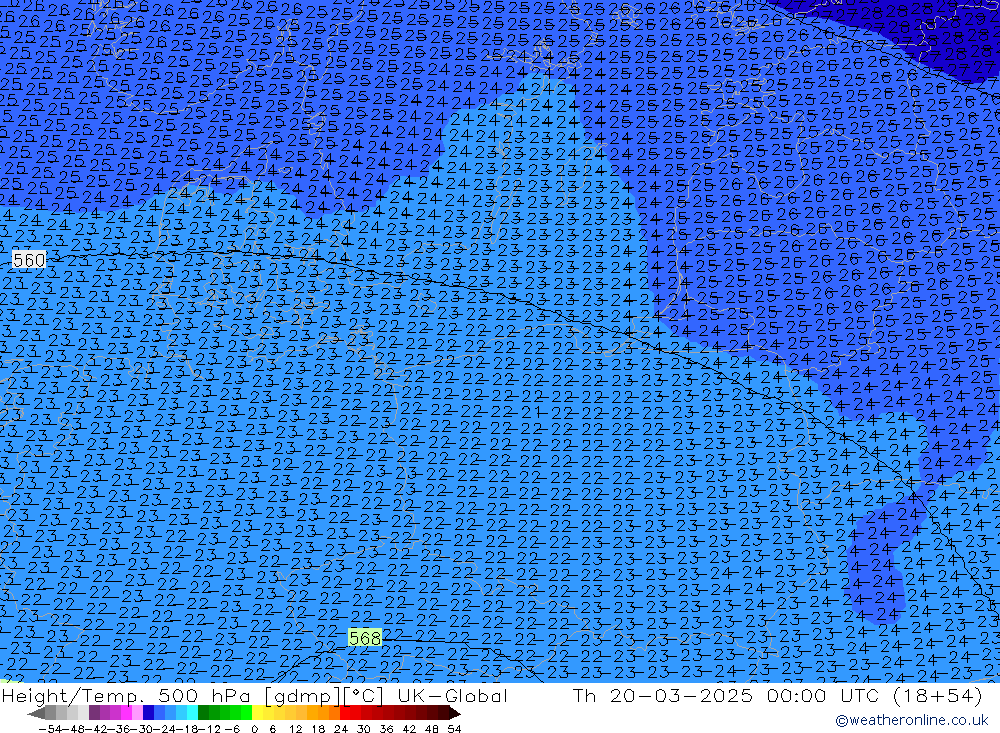Click the bright red legend swatch at 24

click(345, 713)
